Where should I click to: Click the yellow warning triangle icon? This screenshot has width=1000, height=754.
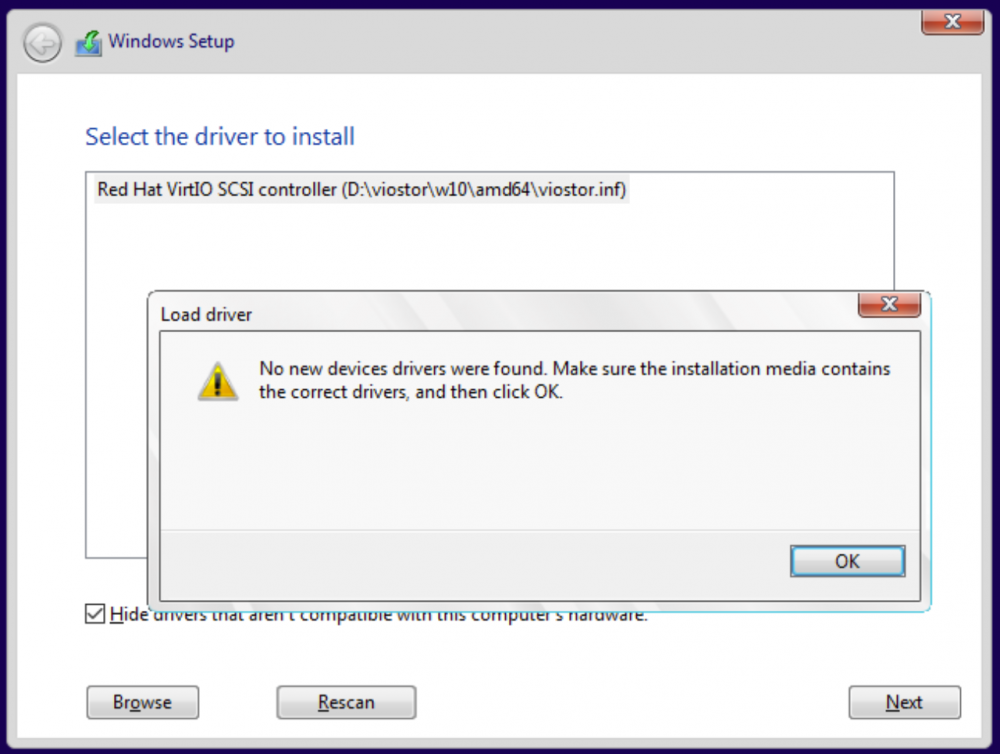click(x=218, y=381)
